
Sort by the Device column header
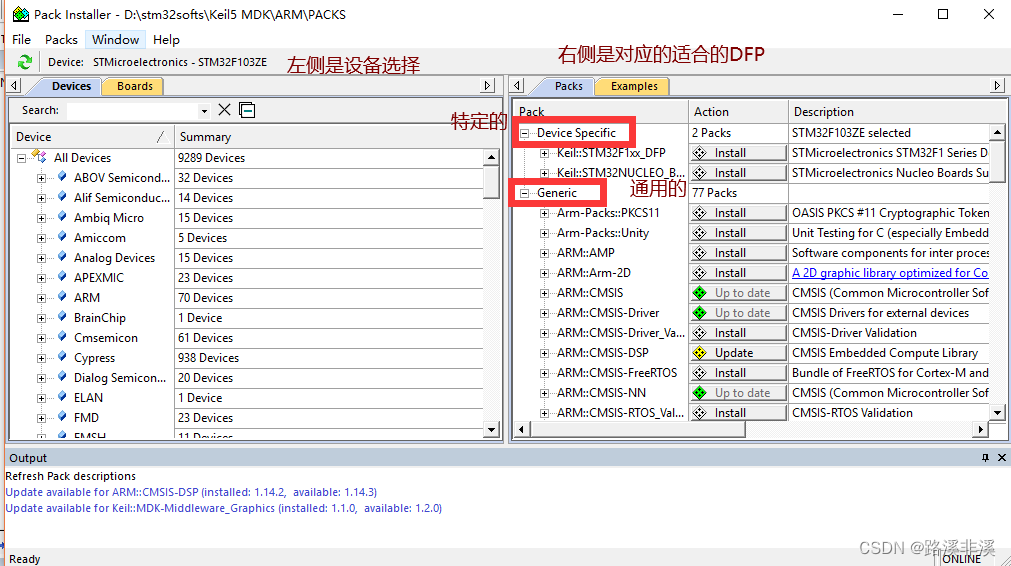click(92, 137)
